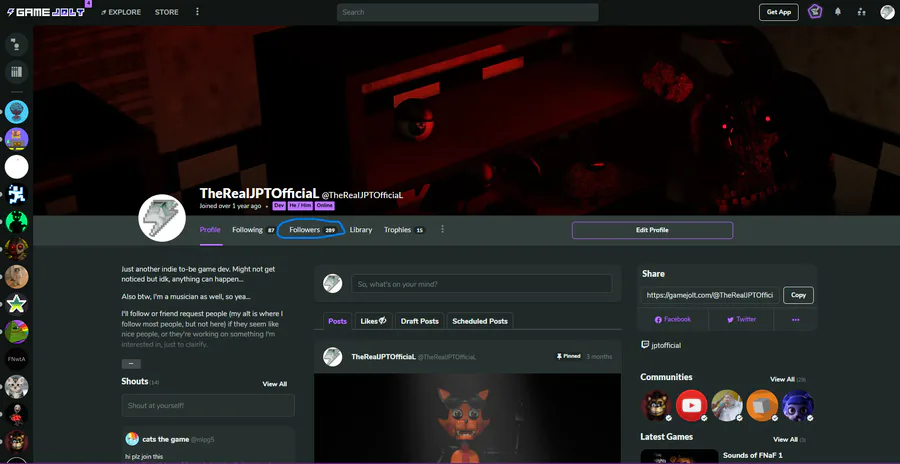Open the blue globe community in sidebar
This screenshot has width=900, height=464.
(x=17, y=111)
